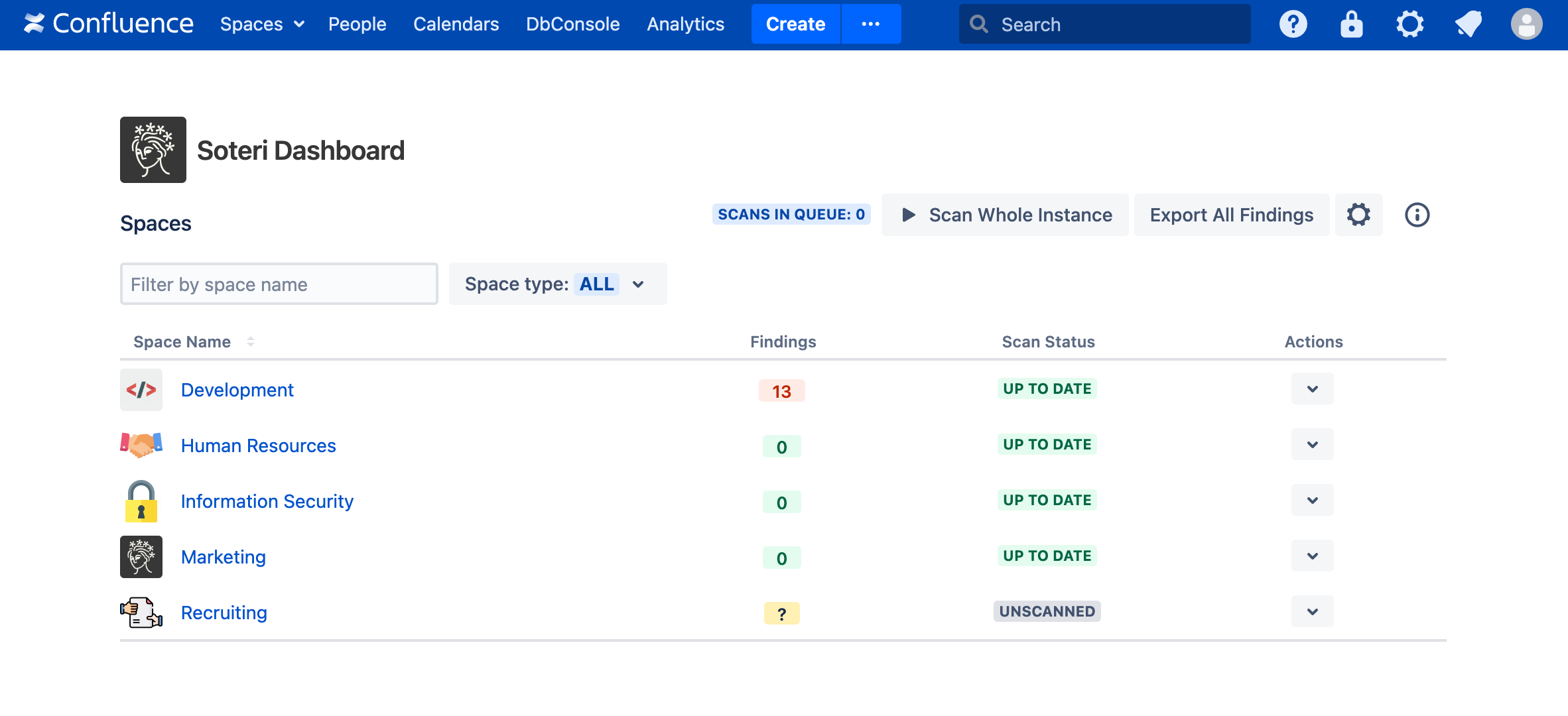The width and height of the screenshot is (1568, 716).
Task: Click Scan Whole Instance button
Action: coord(1005,215)
